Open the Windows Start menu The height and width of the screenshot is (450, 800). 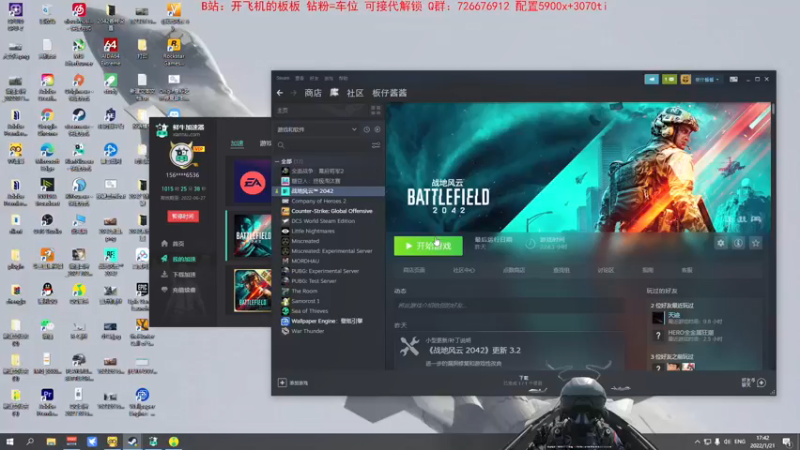tap(9, 441)
